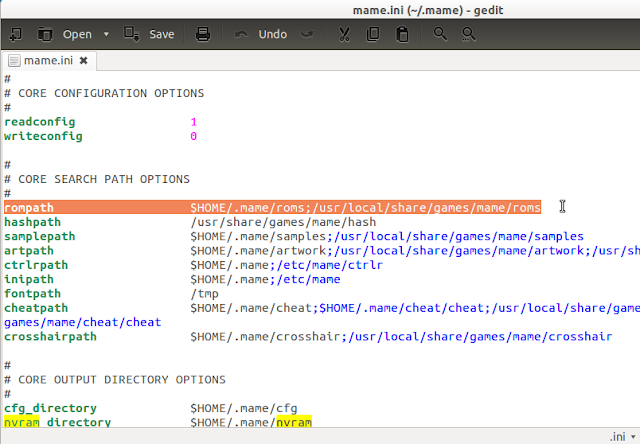The image size is (640, 444).
Task: Open Find and Replace icon
Action: [x=469, y=34]
